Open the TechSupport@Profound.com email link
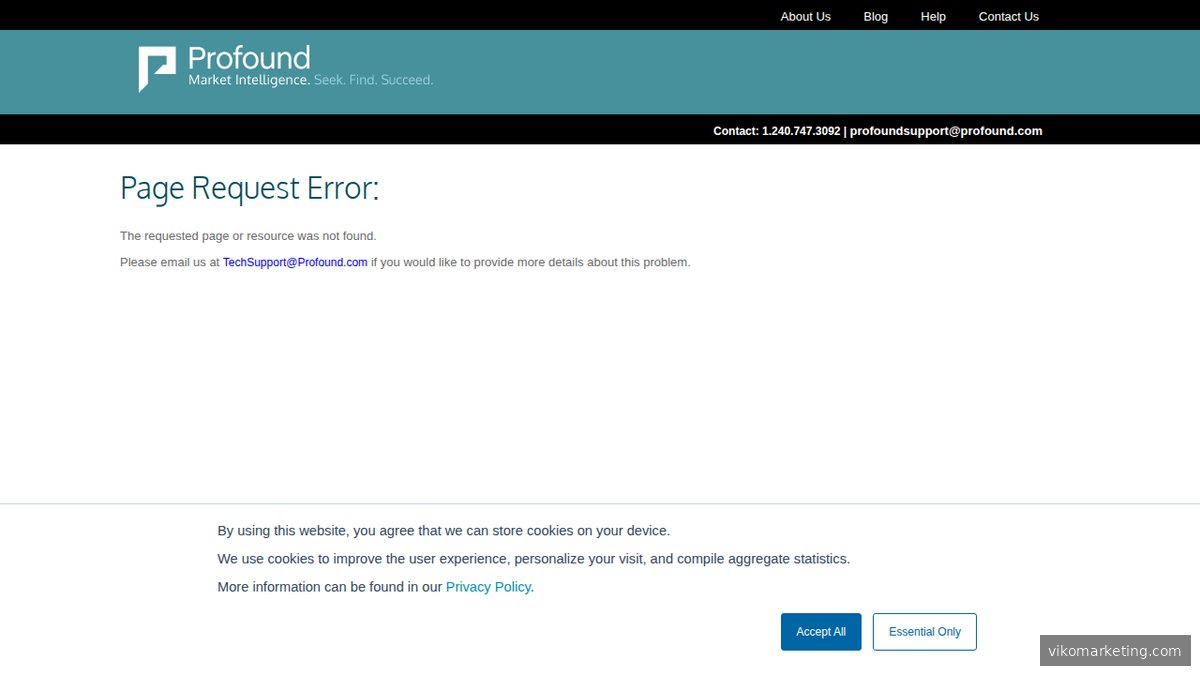 [x=294, y=261]
